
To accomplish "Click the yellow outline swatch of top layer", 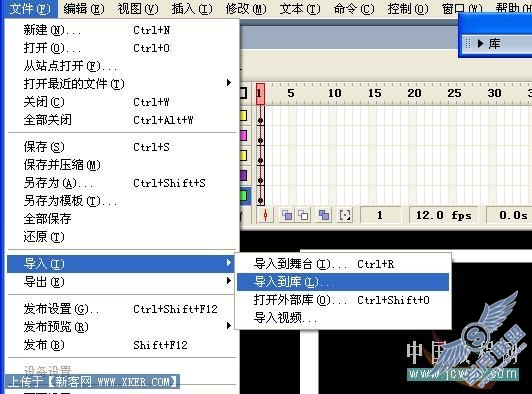I will tap(243, 116).
